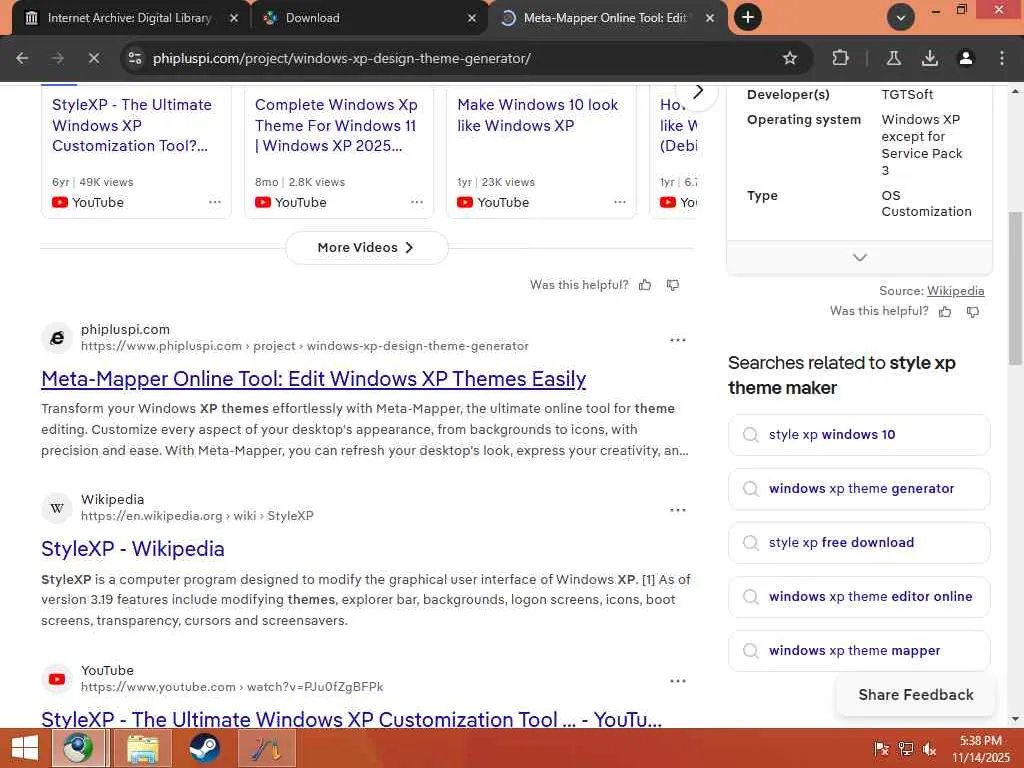Screen dimensions: 1024x768
Task: Open File Explorer from the taskbar
Action: coord(142,748)
